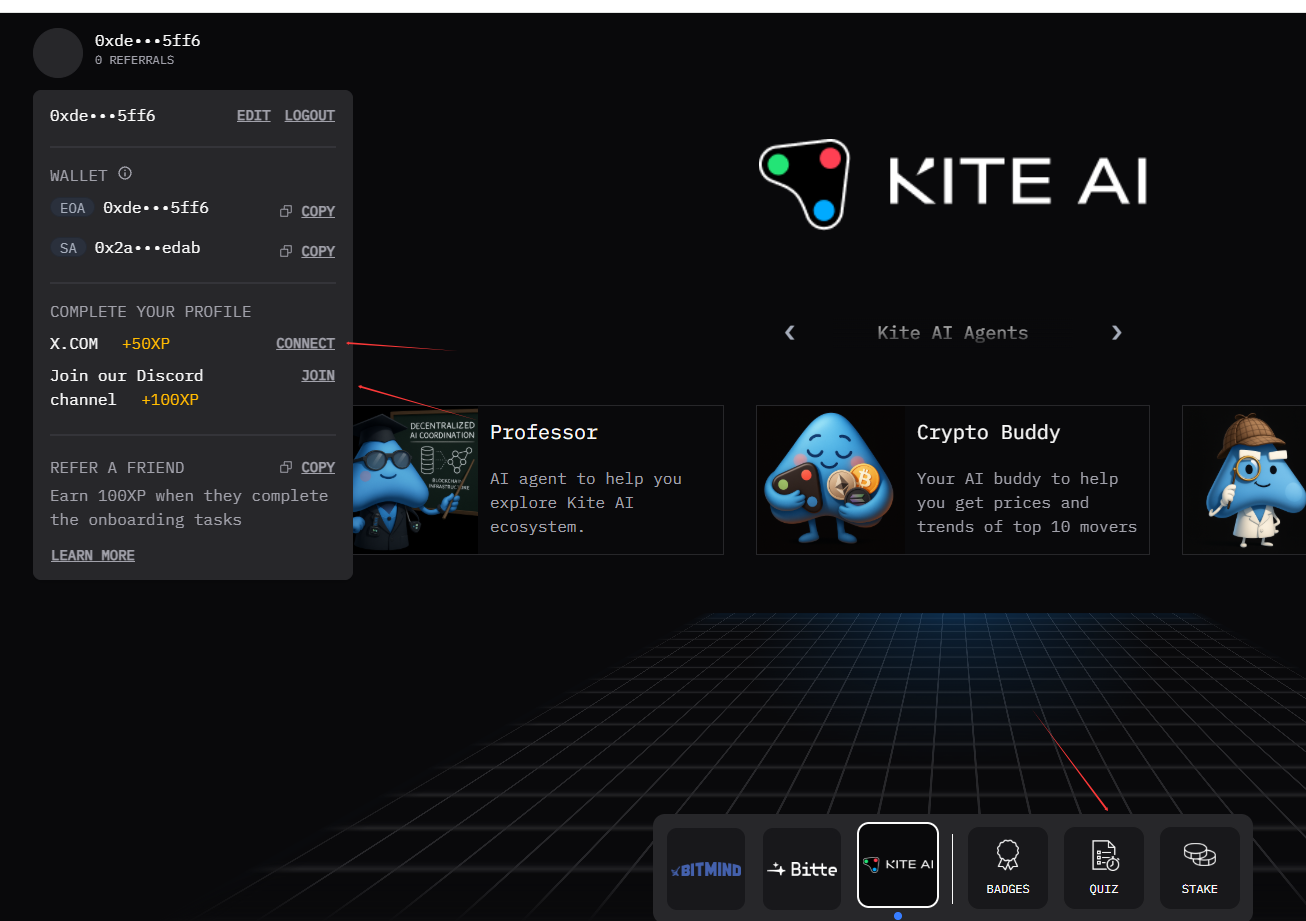The height and width of the screenshot is (921, 1306).
Task: Click COPY next to the SA wallet address
Action: pos(318,250)
